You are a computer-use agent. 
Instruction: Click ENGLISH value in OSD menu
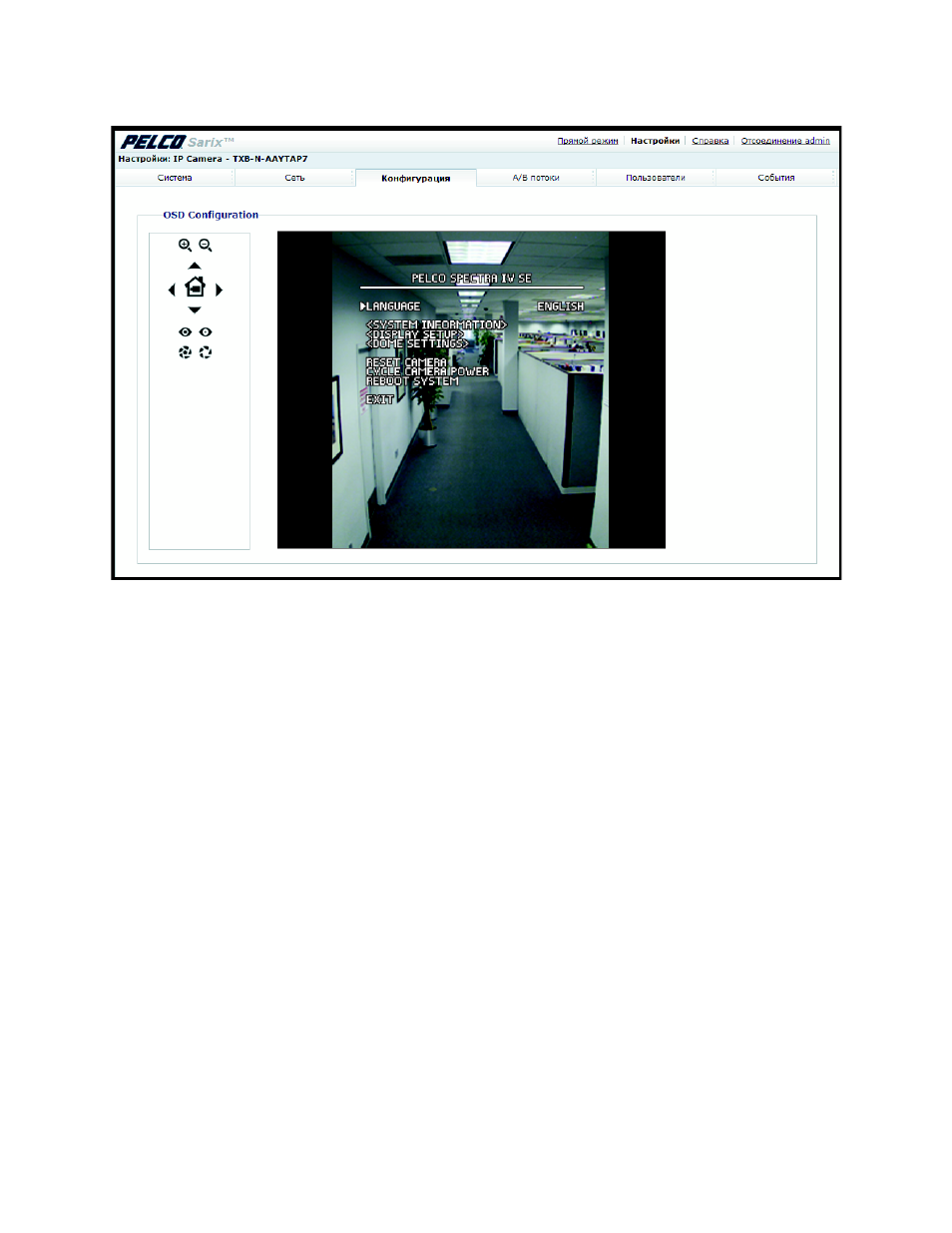[561, 307]
